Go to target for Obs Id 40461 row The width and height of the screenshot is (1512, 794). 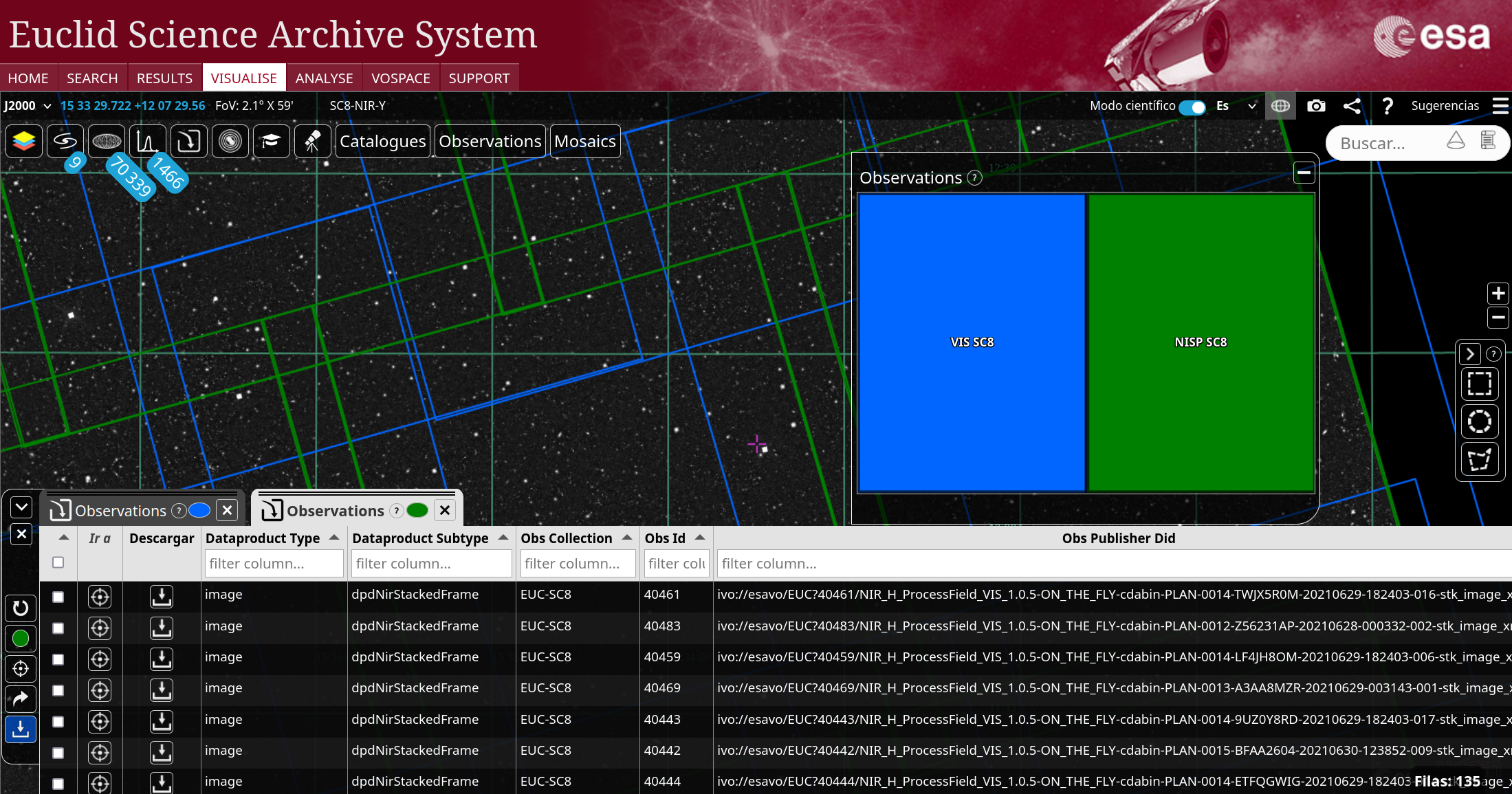point(100,597)
